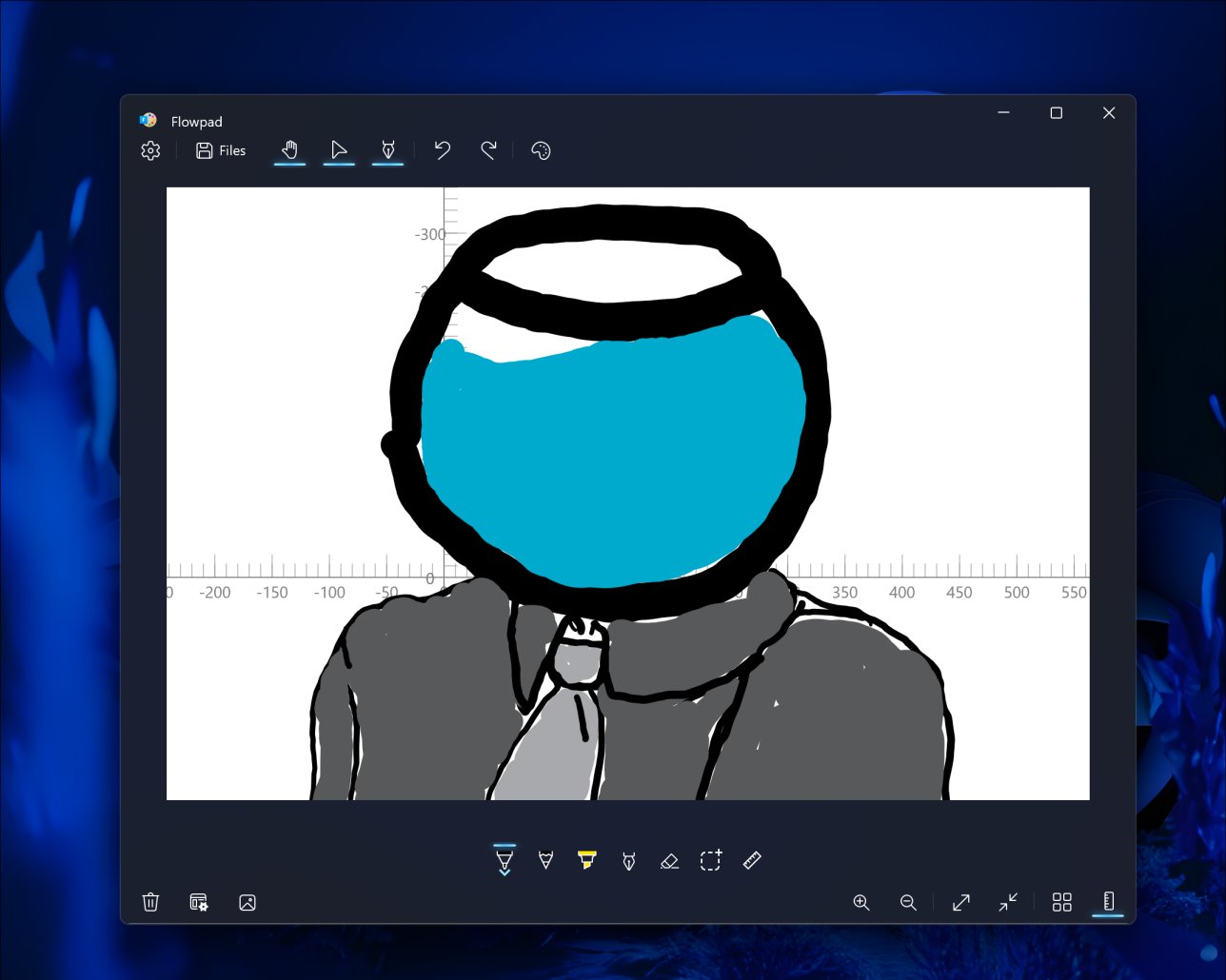Undo the last stroke

coord(442,149)
